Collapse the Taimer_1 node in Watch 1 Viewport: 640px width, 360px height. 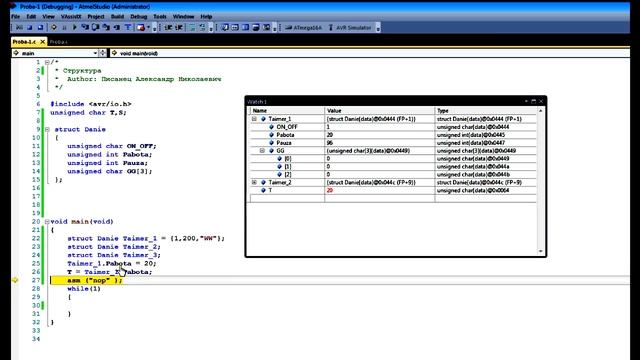(x=254, y=119)
